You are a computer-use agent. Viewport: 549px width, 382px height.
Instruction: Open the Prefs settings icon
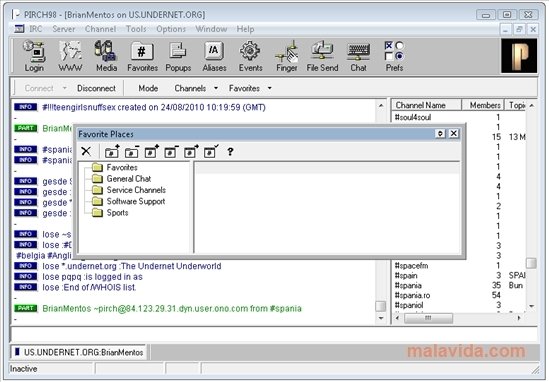tap(394, 56)
